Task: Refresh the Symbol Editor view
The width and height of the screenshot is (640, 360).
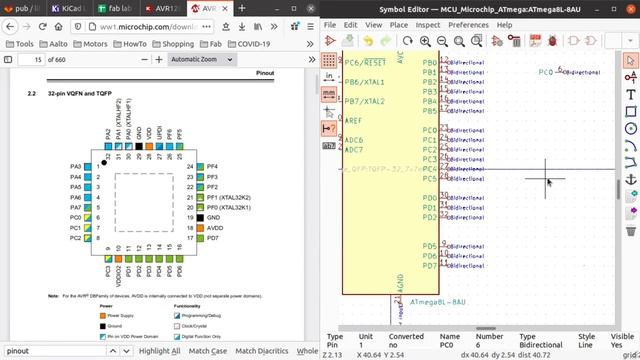Action: (x=407, y=41)
